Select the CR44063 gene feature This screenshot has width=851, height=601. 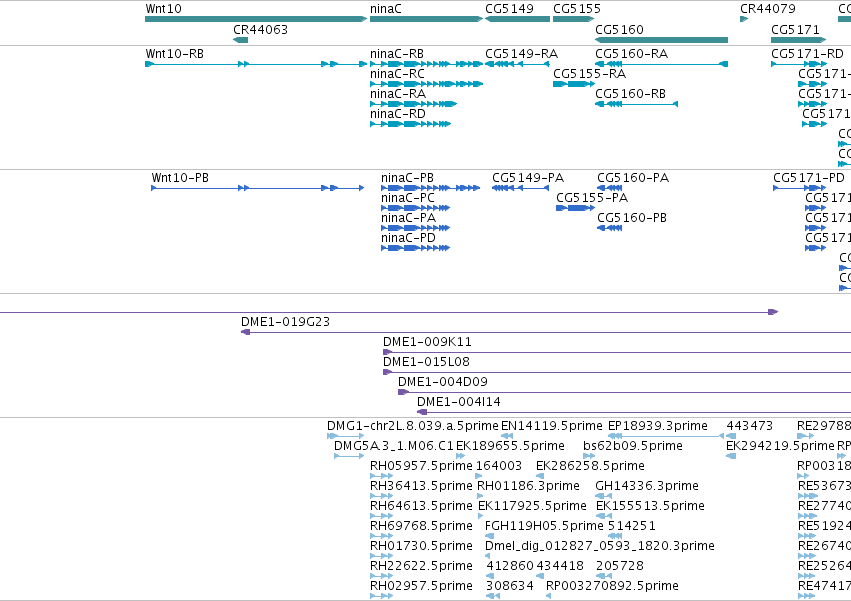pyautogui.click(x=240, y=40)
